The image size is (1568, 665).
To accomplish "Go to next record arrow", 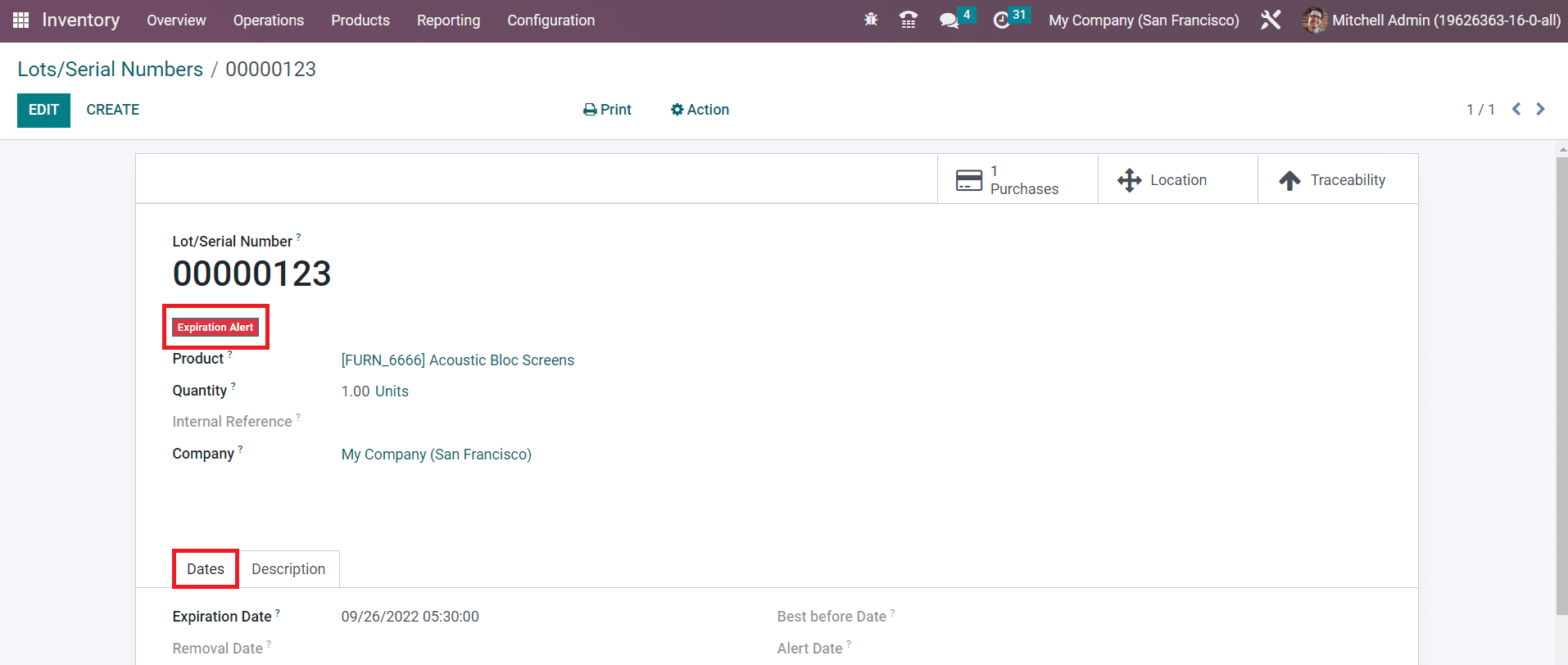I will tap(1540, 109).
